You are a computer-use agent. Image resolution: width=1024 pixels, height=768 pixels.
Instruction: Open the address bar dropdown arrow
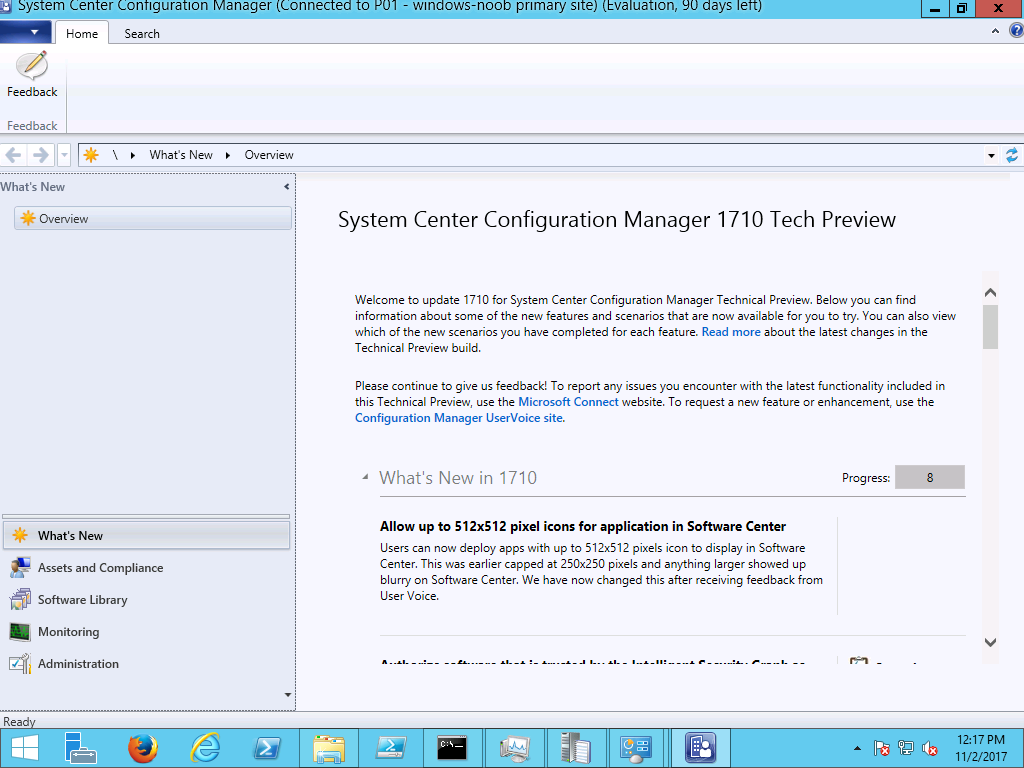pos(991,155)
